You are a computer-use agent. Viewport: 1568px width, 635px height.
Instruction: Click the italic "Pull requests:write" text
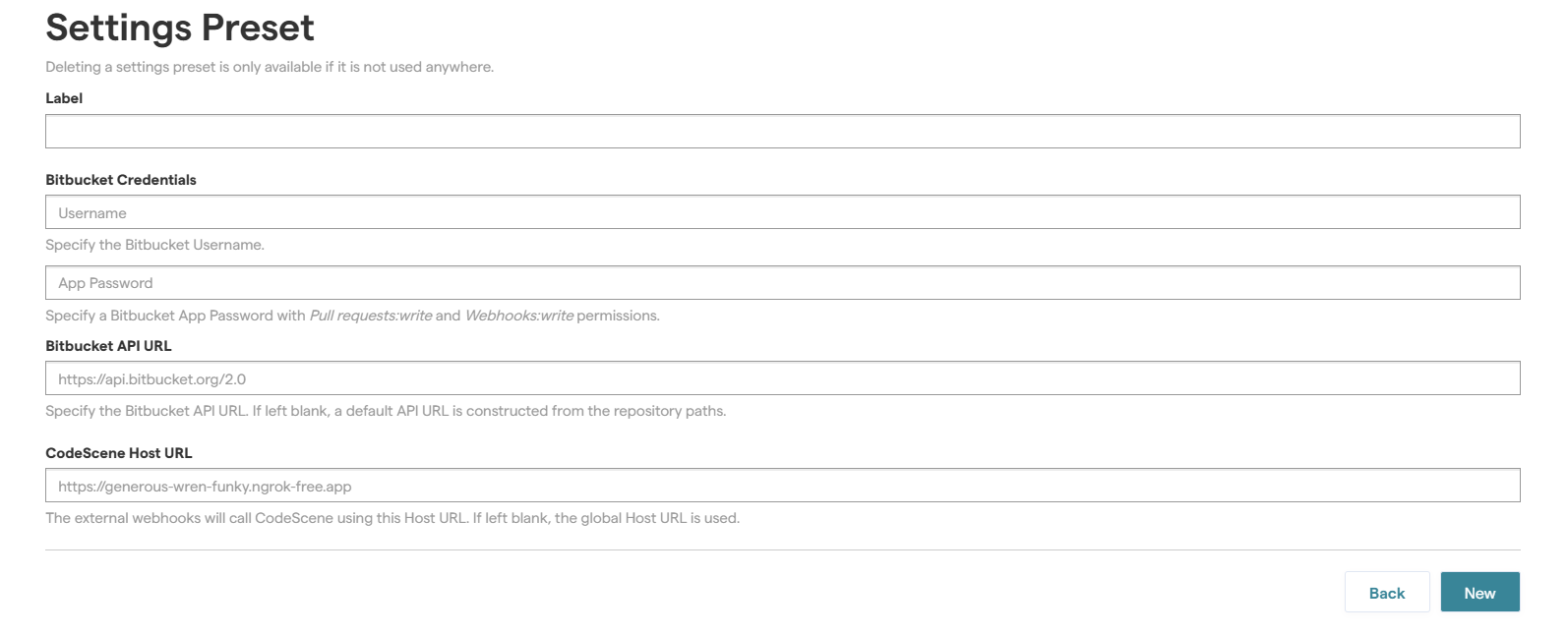click(371, 316)
